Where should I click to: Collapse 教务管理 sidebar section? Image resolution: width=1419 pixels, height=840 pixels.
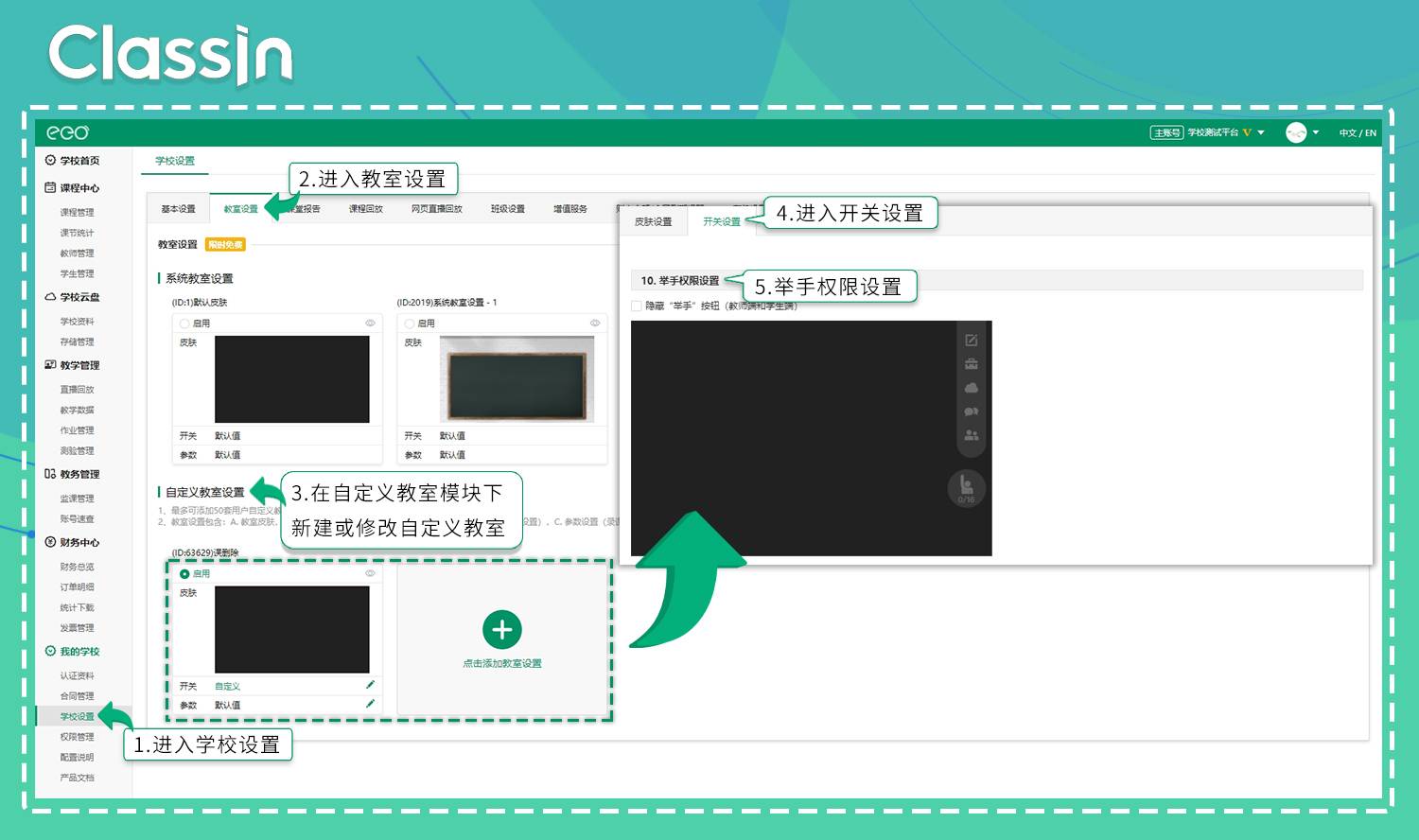pos(79,474)
